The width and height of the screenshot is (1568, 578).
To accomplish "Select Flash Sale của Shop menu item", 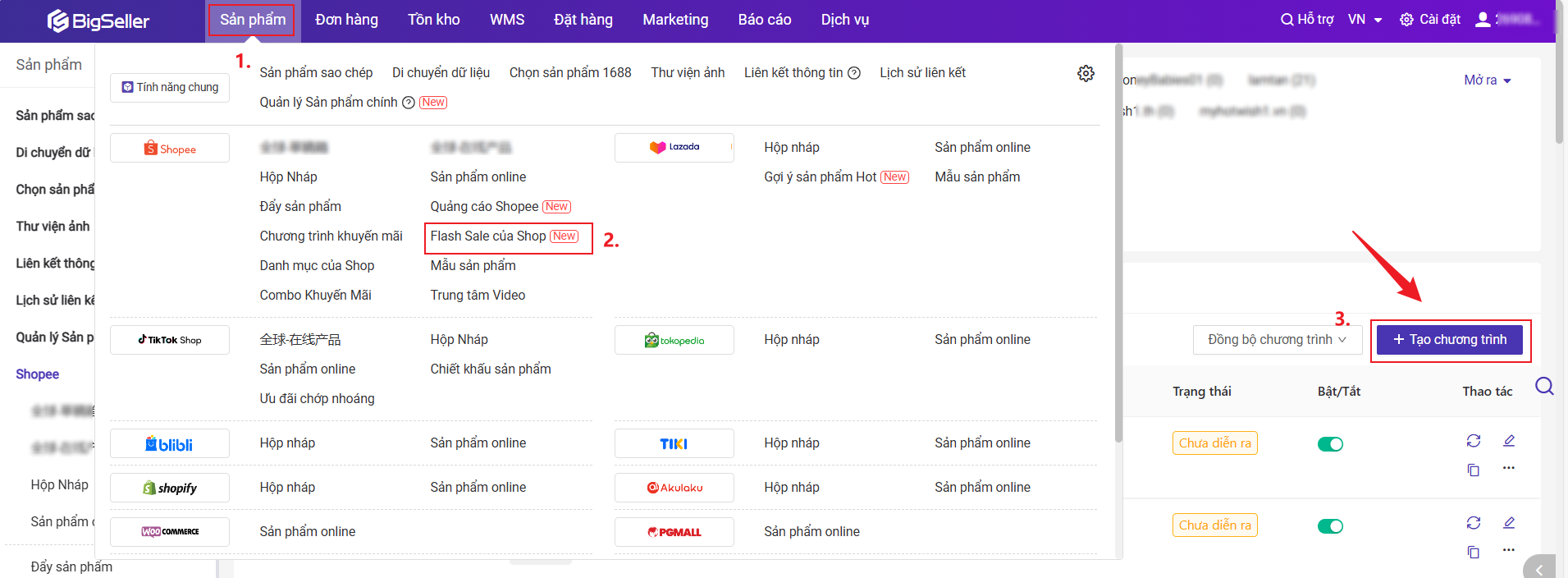I will 488,236.
